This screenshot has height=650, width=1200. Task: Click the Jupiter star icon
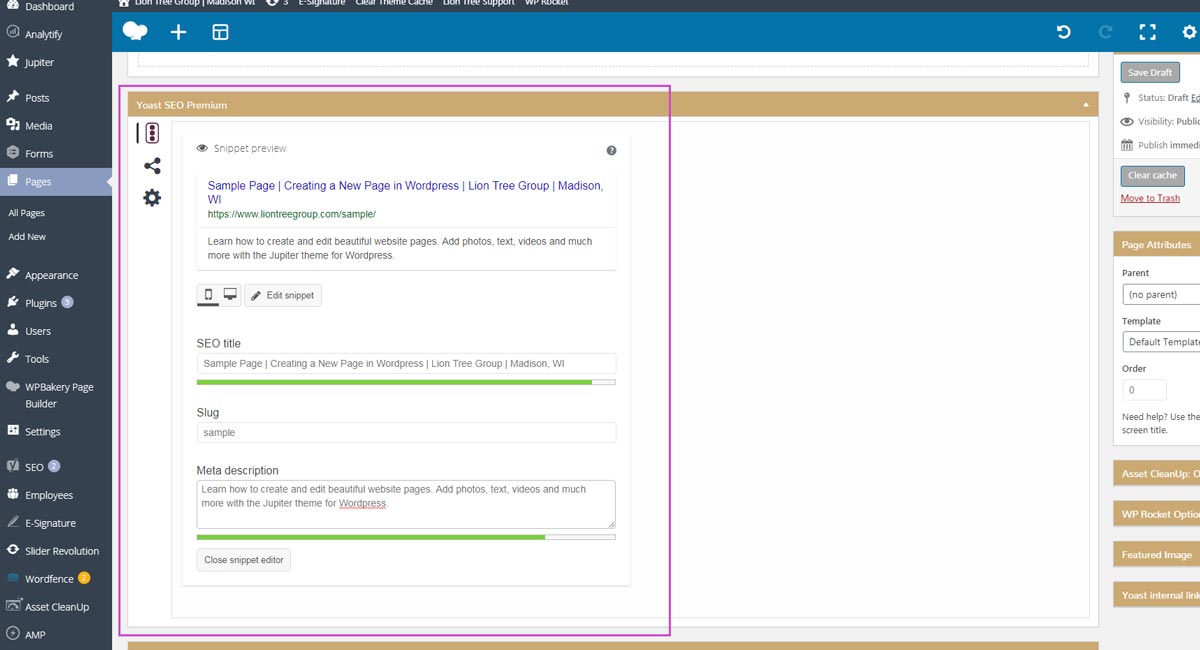pos(13,61)
